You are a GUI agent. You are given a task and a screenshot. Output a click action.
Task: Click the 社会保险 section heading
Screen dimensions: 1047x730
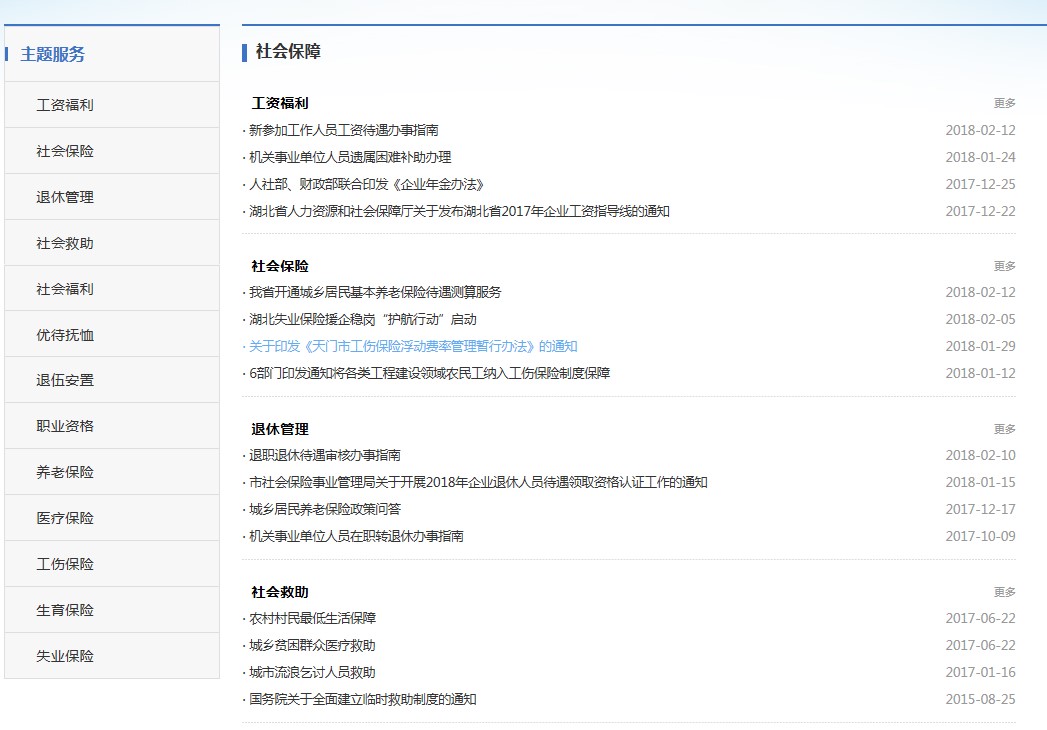280,266
